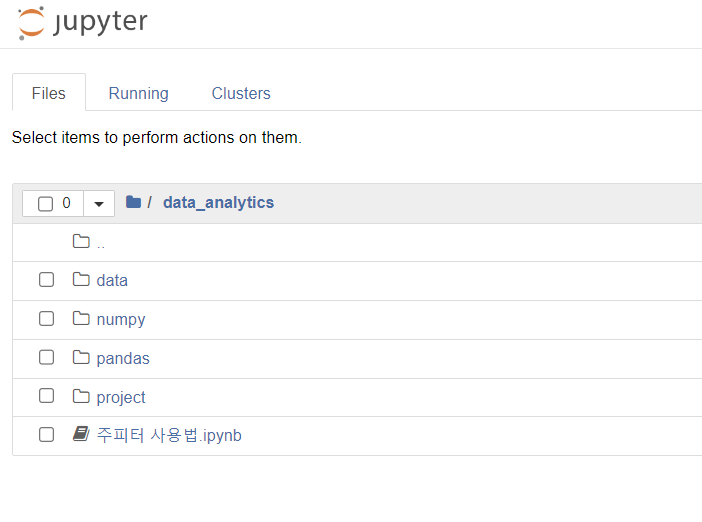Open the 주피터 사용법.ipynb notebook
This screenshot has width=702, height=522.
[x=169, y=435]
